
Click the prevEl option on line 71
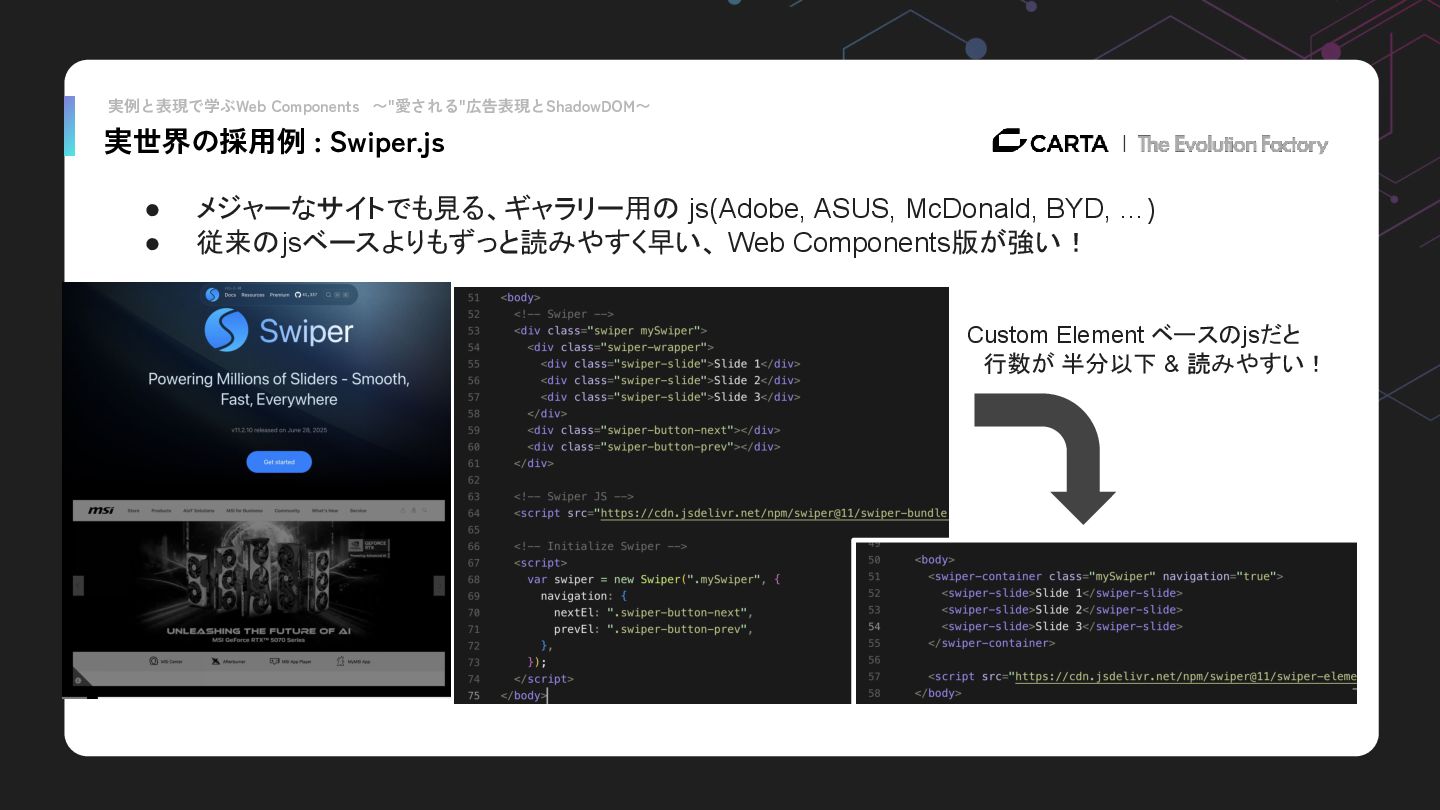click(653, 628)
